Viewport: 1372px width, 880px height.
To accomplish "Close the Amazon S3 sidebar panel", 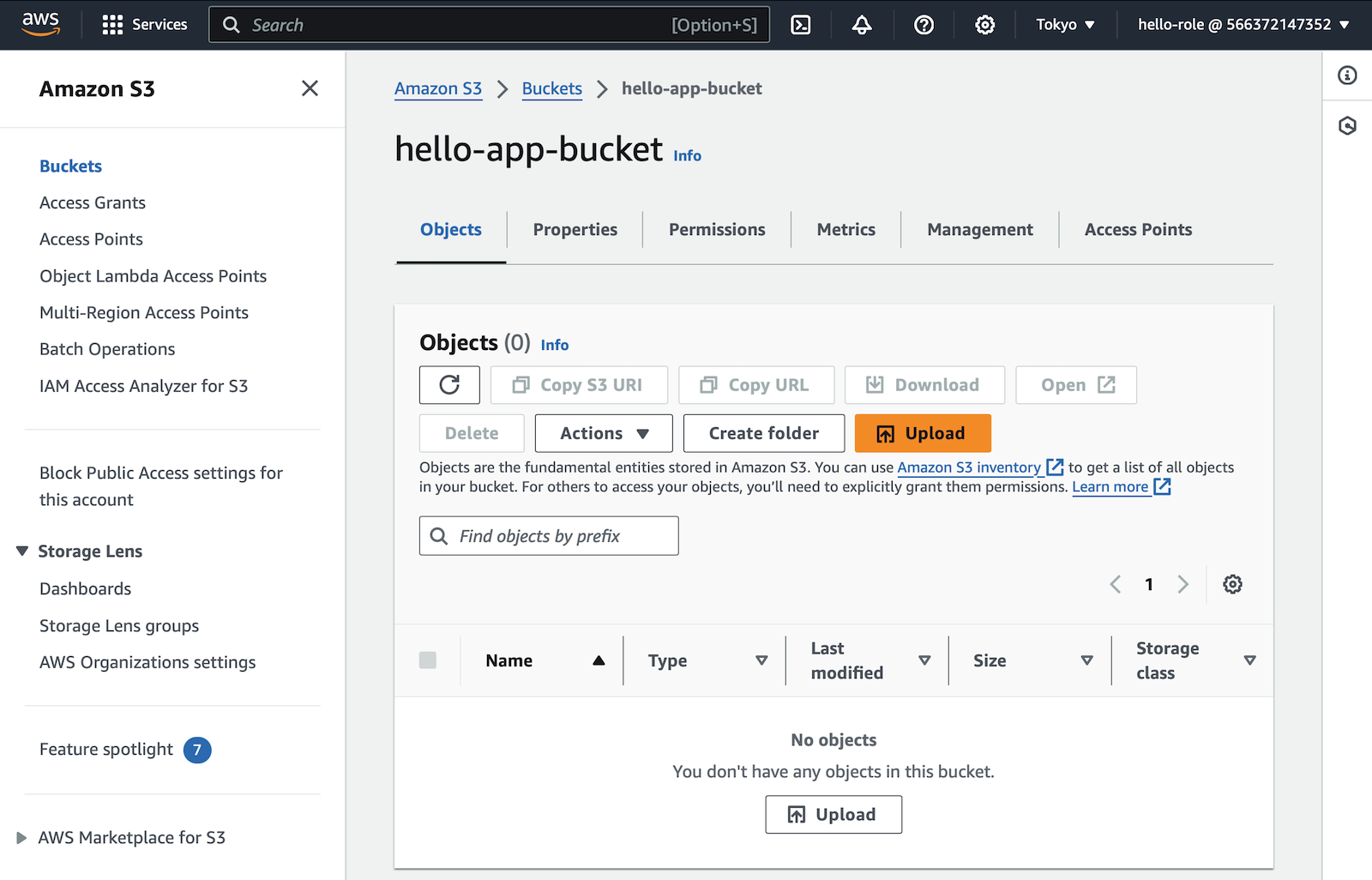I will tap(310, 88).
